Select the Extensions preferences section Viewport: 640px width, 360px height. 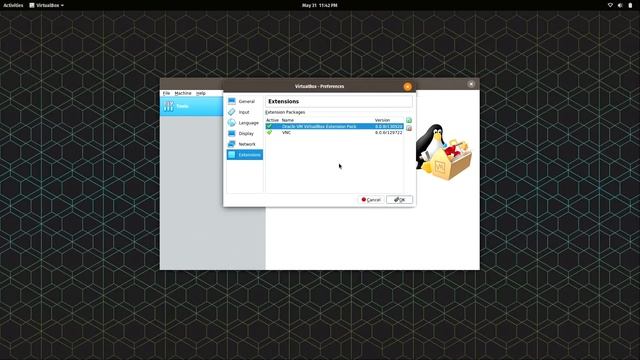[244, 155]
